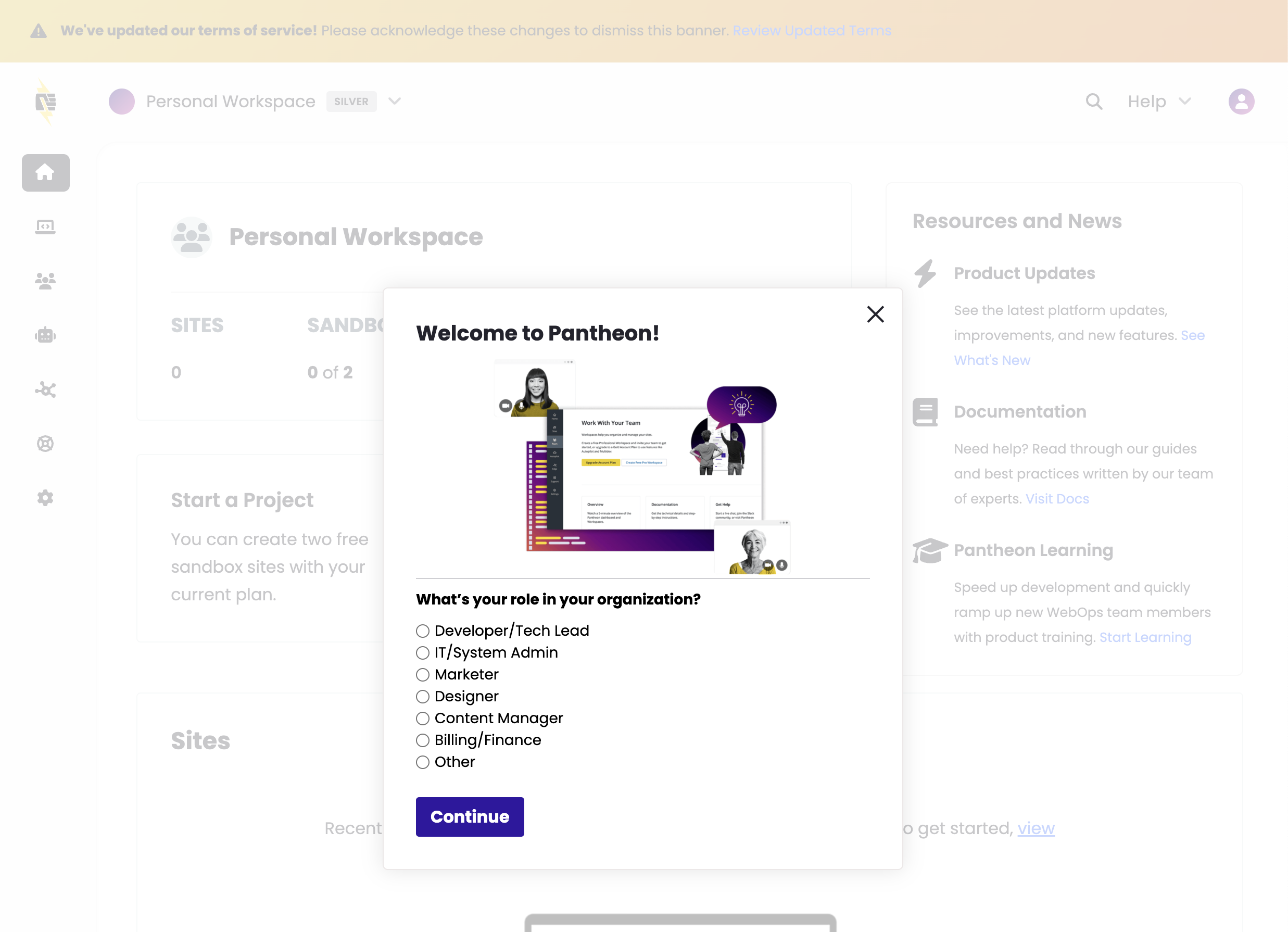Click the '0 of 2' sandbox count

coord(330,373)
